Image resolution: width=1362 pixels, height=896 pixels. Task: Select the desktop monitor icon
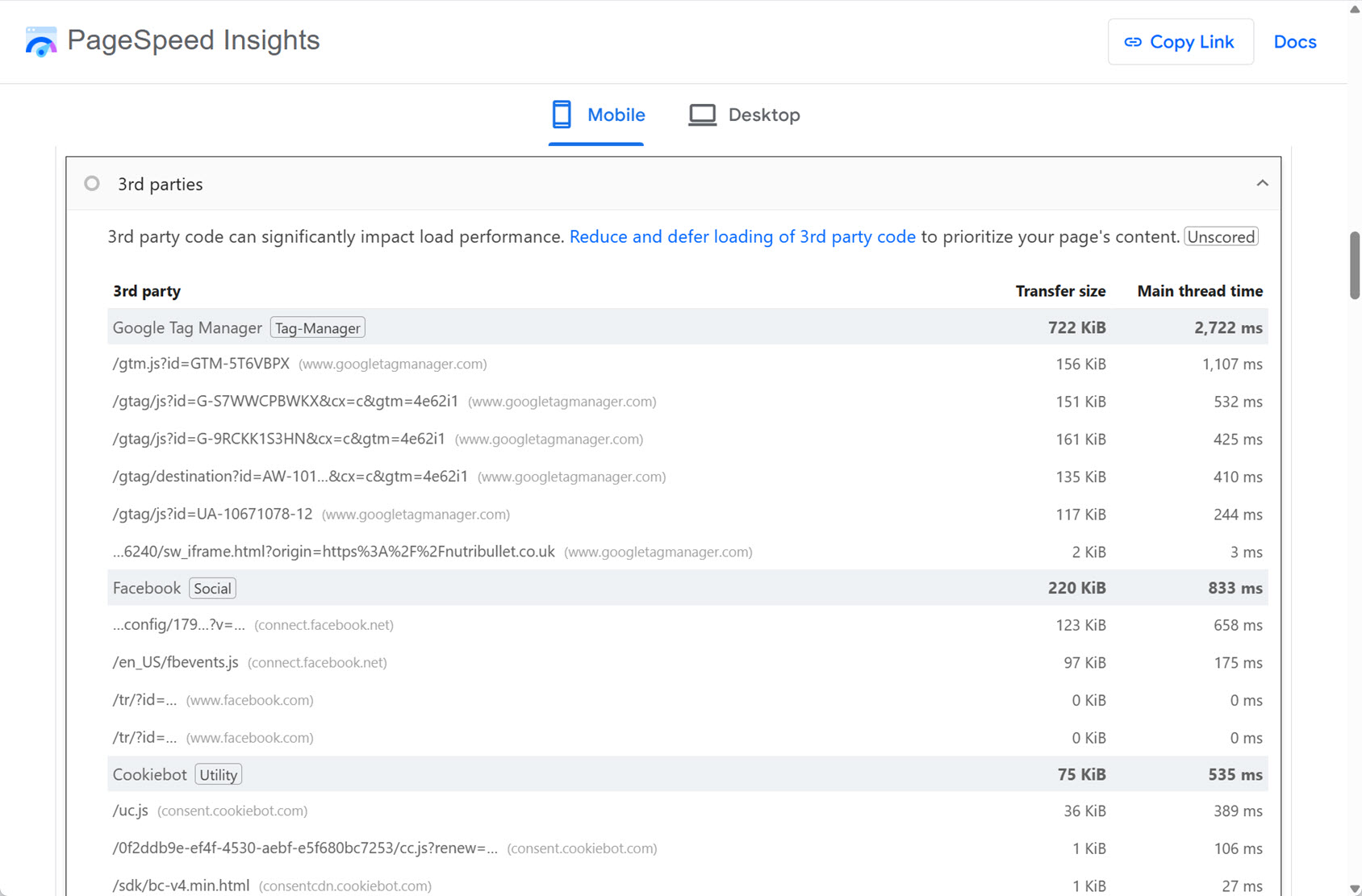[701, 114]
